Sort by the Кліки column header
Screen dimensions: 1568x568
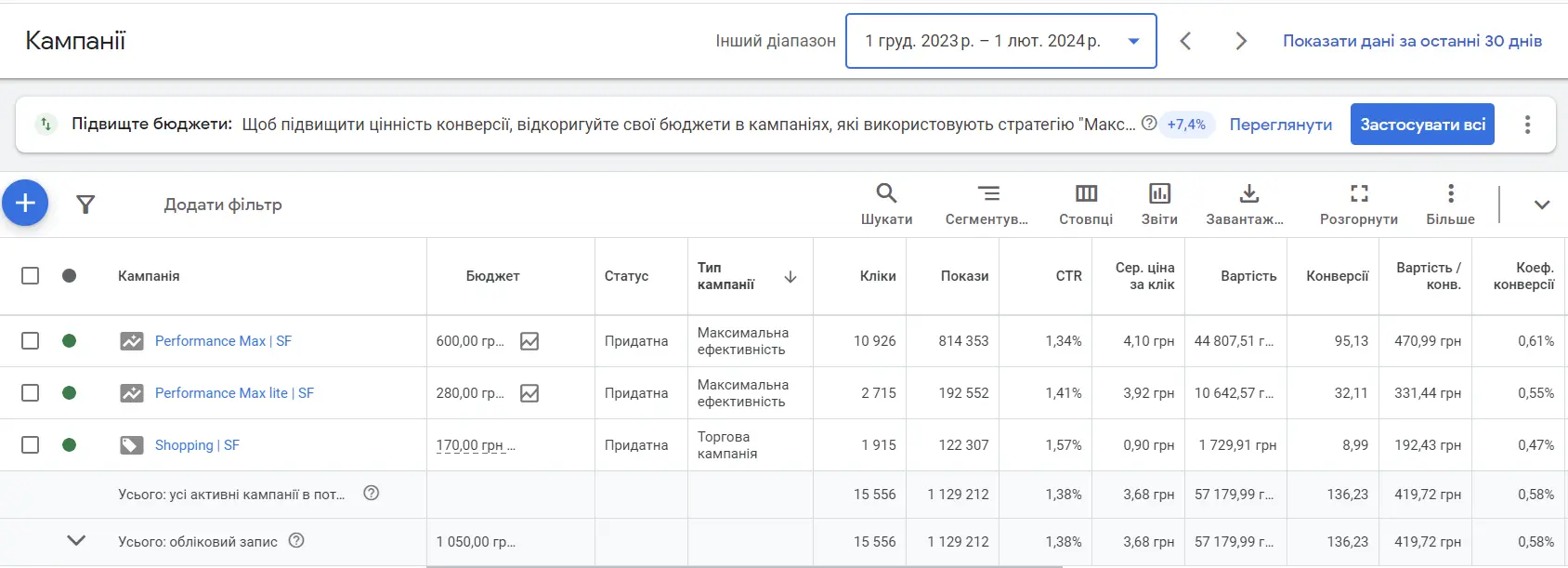pos(877,276)
